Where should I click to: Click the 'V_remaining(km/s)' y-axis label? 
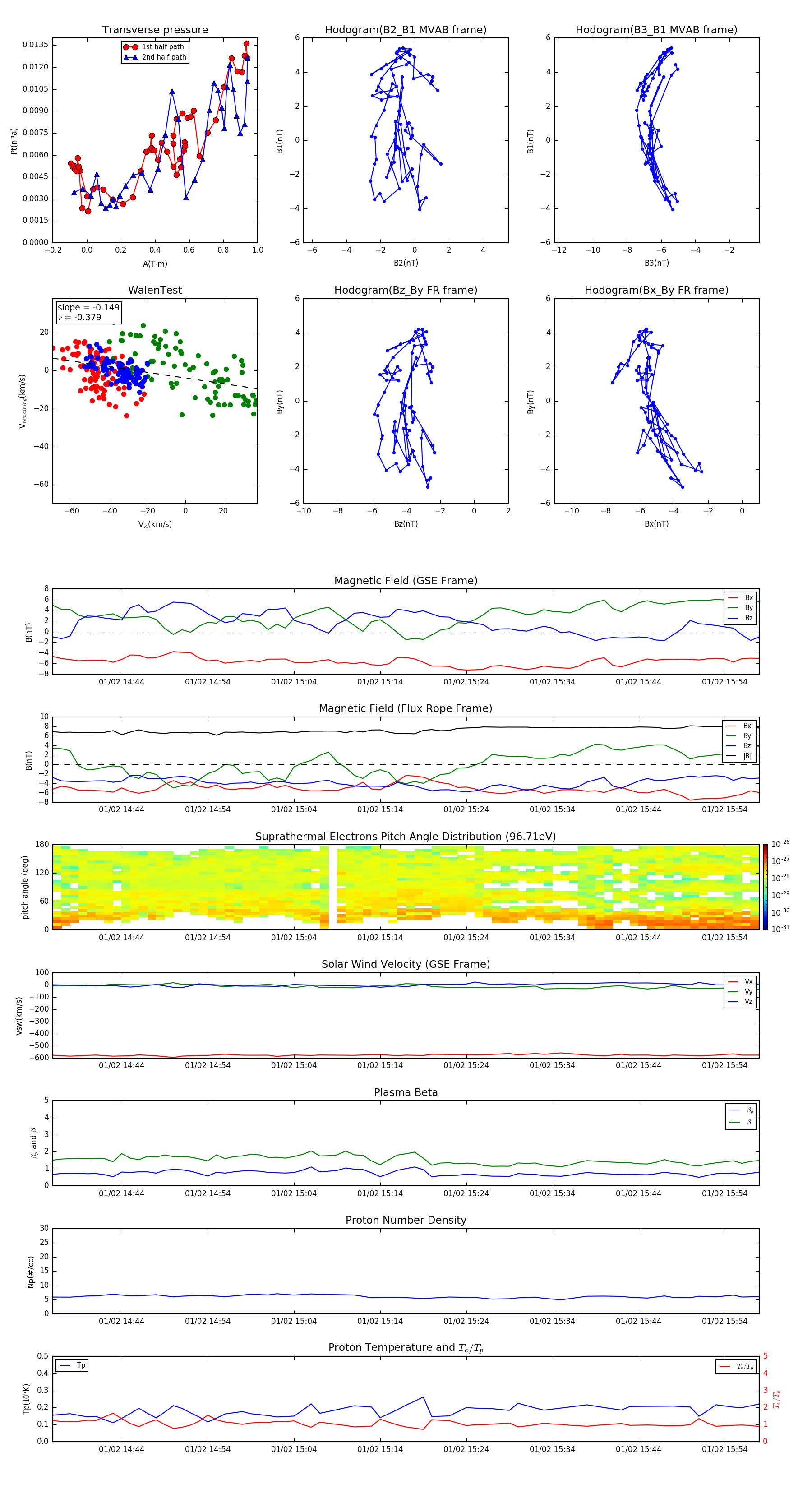coord(22,401)
